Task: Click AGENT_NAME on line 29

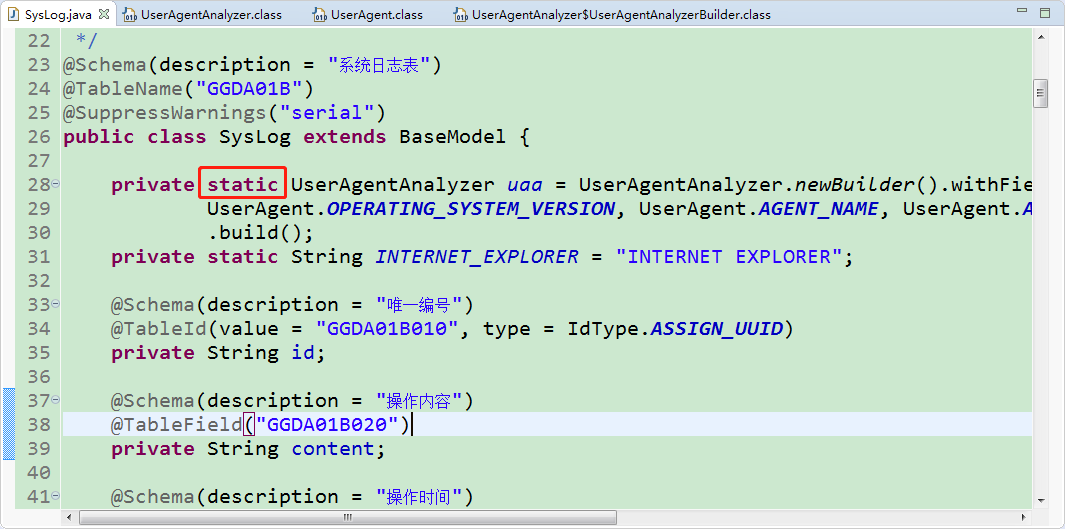Action: 818,208
